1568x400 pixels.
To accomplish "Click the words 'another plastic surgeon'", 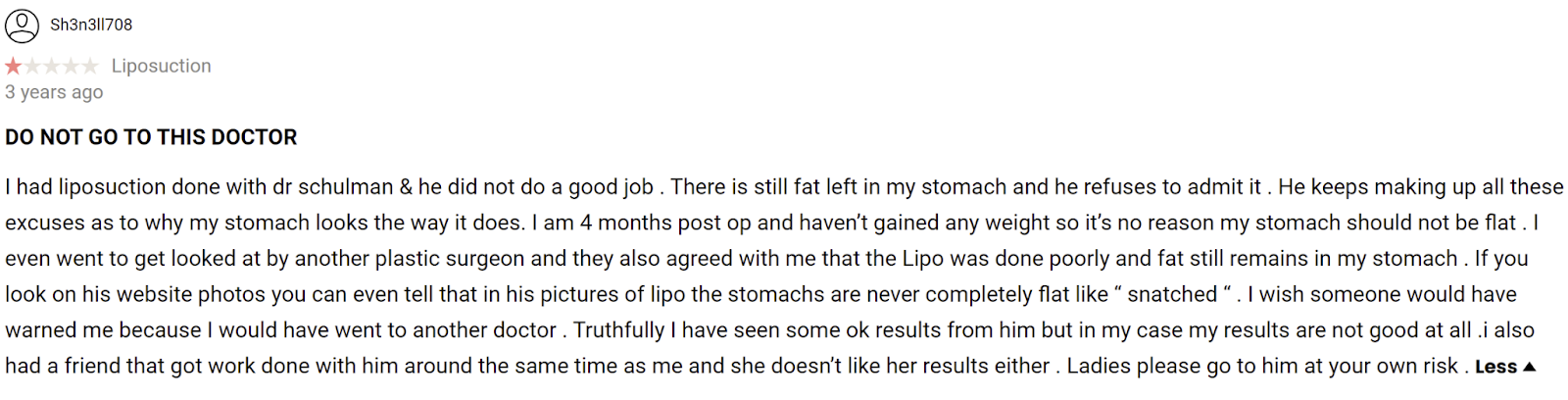I will [x=410, y=259].
